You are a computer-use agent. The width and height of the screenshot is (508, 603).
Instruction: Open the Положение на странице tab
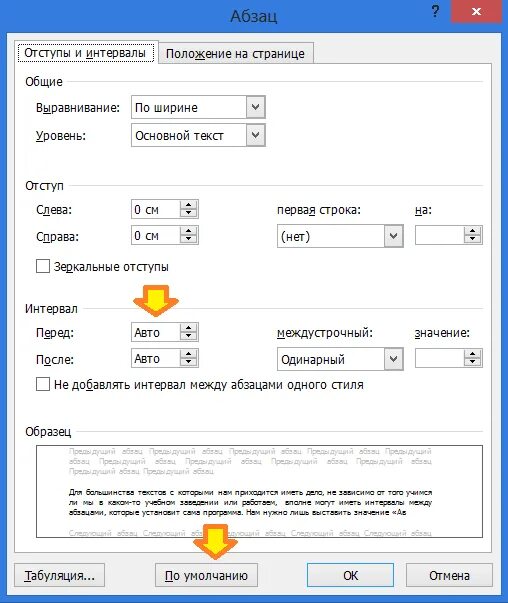point(235,53)
